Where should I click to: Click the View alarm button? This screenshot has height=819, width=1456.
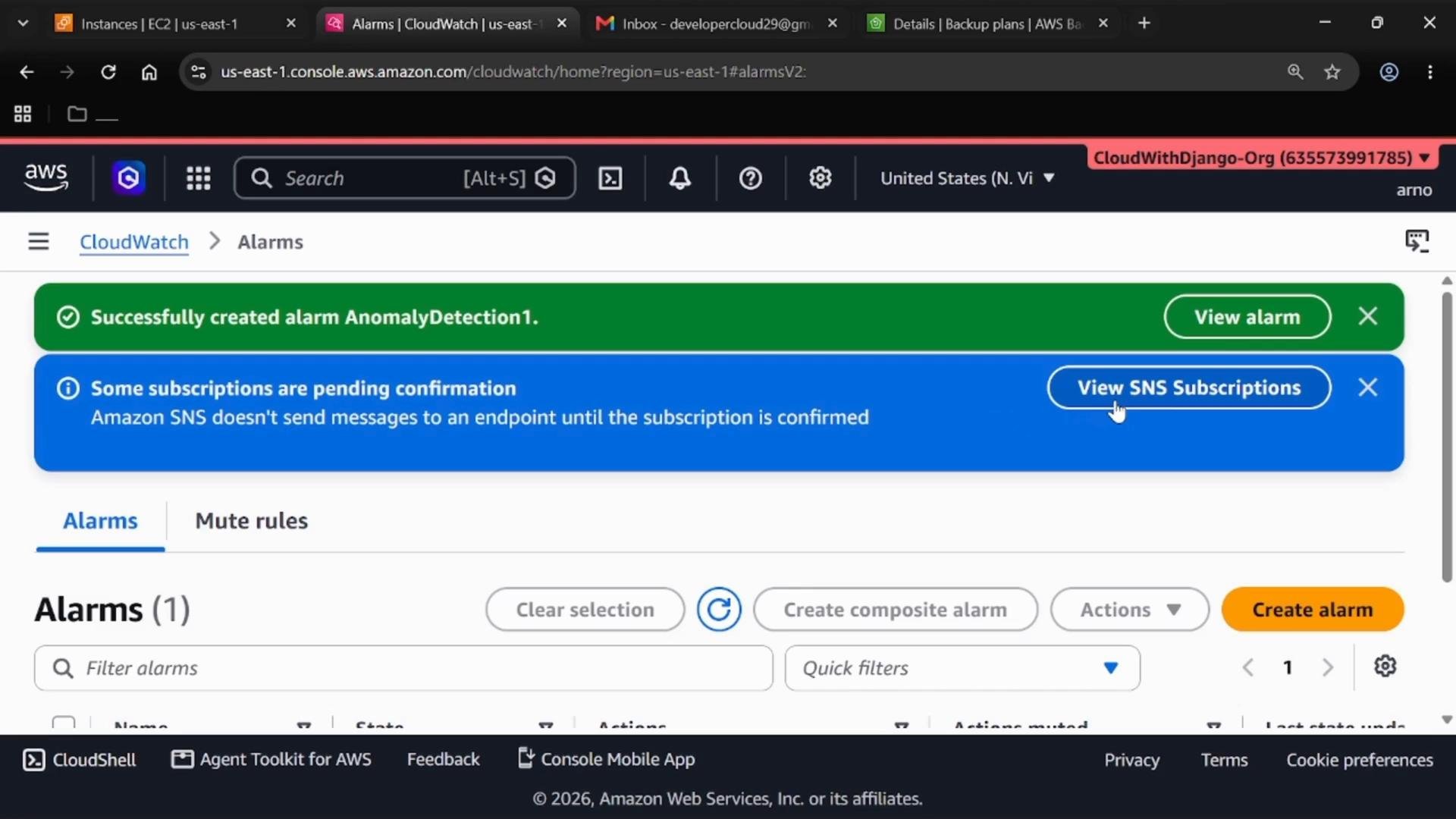[1247, 317]
